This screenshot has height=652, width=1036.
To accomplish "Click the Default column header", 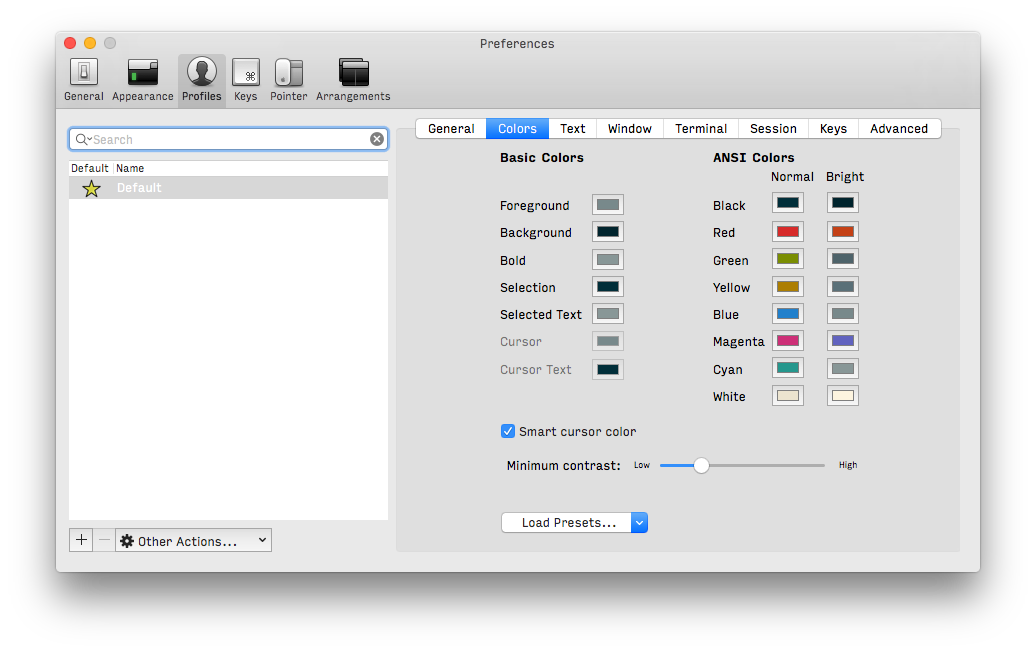I will (90, 168).
